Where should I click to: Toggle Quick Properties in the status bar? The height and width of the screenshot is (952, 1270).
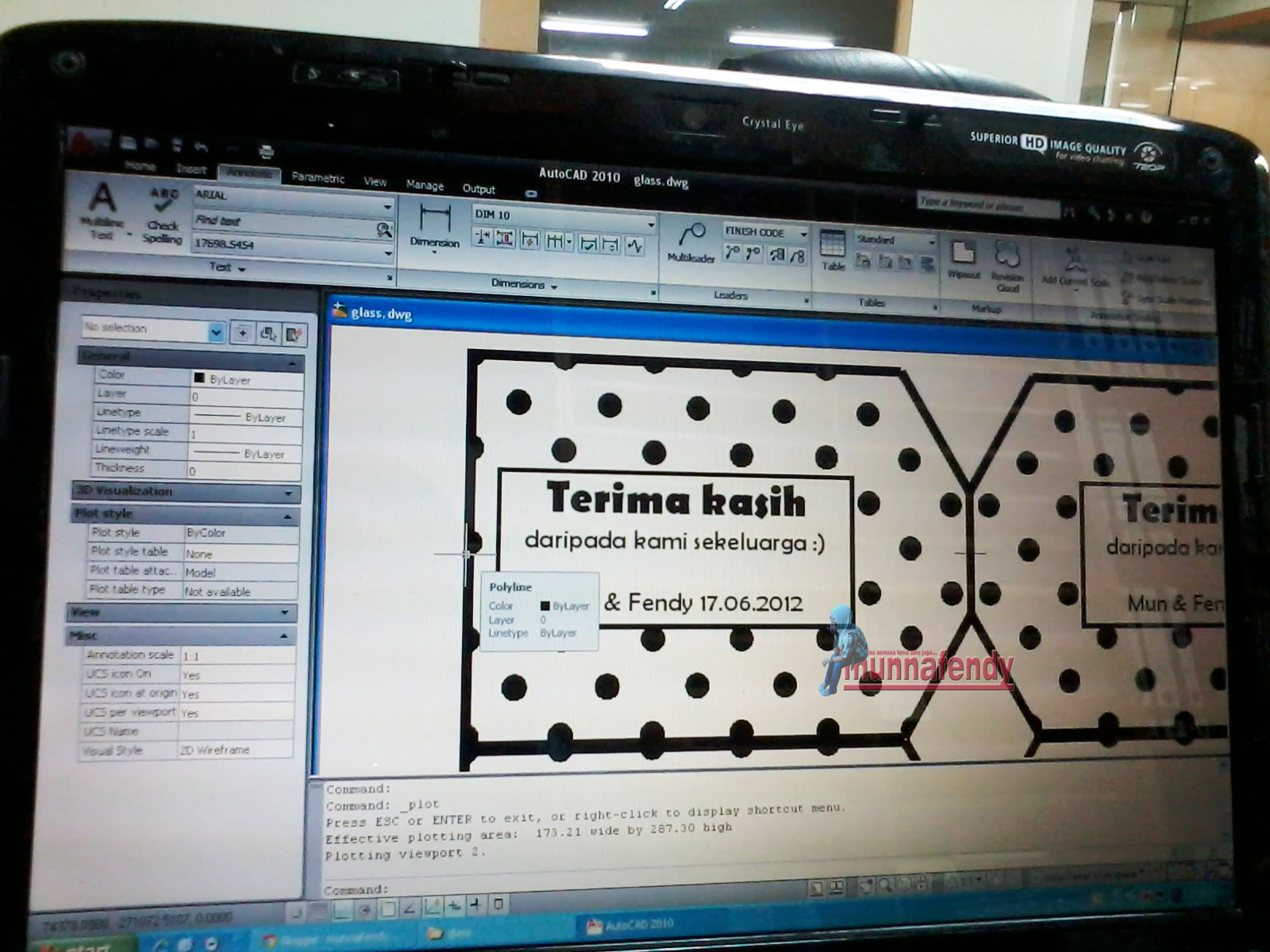tap(498, 904)
